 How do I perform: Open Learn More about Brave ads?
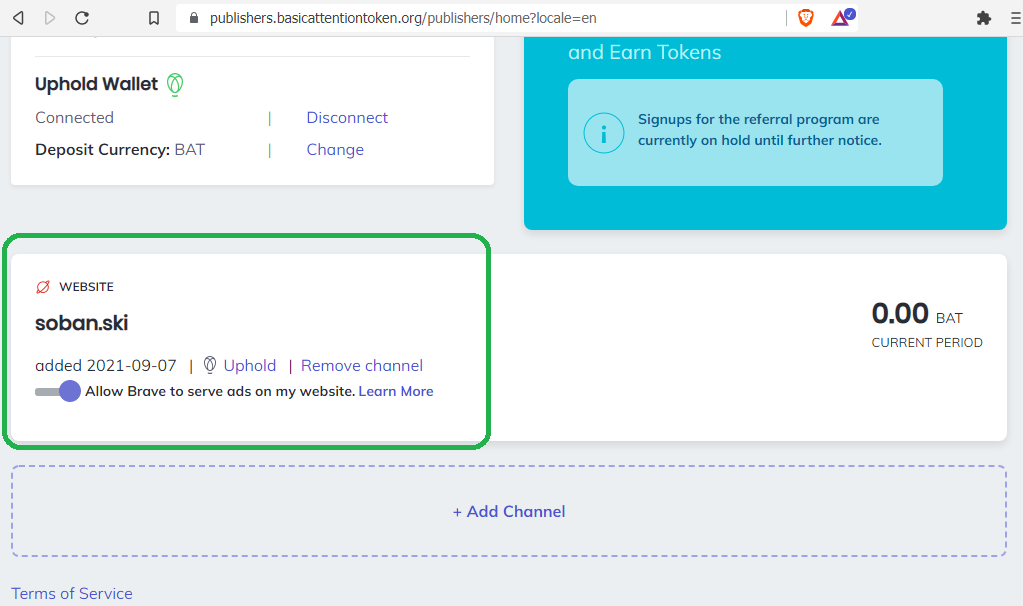[396, 391]
